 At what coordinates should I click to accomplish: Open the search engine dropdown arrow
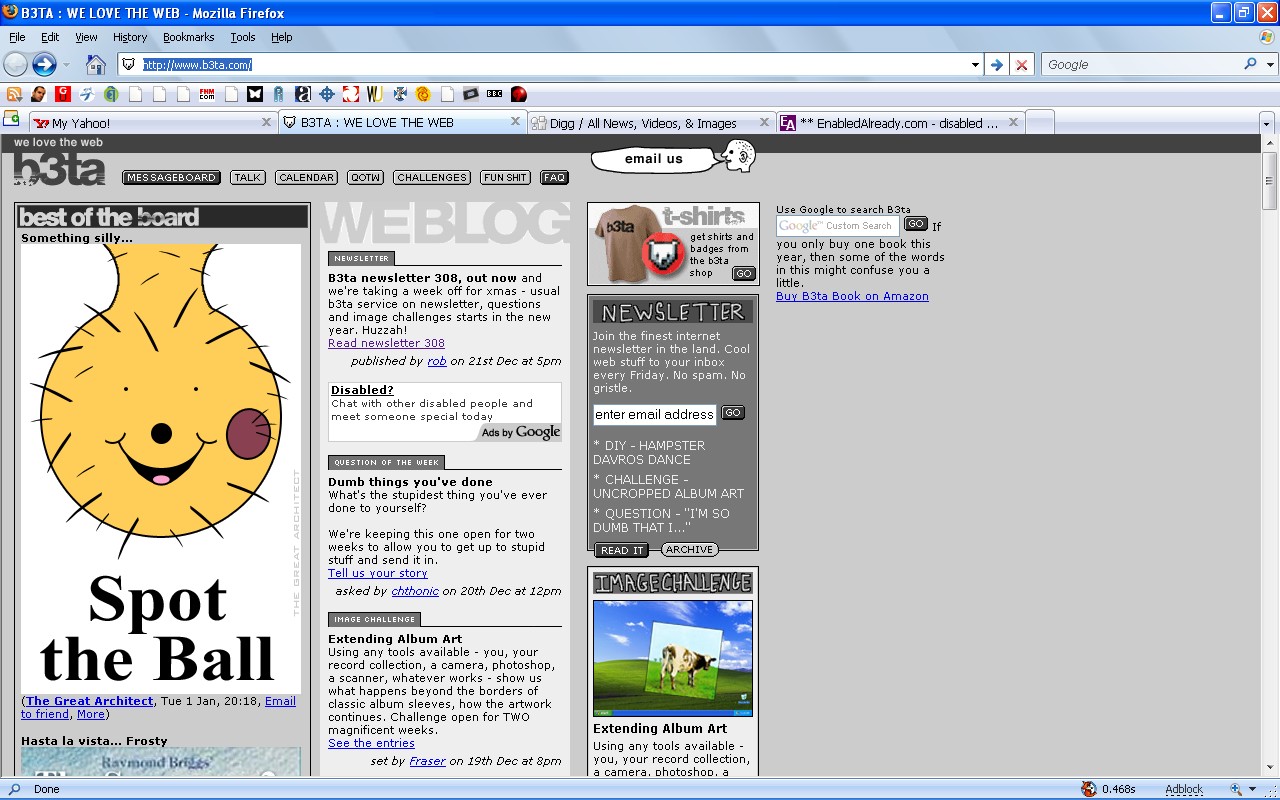click(1270, 64)
